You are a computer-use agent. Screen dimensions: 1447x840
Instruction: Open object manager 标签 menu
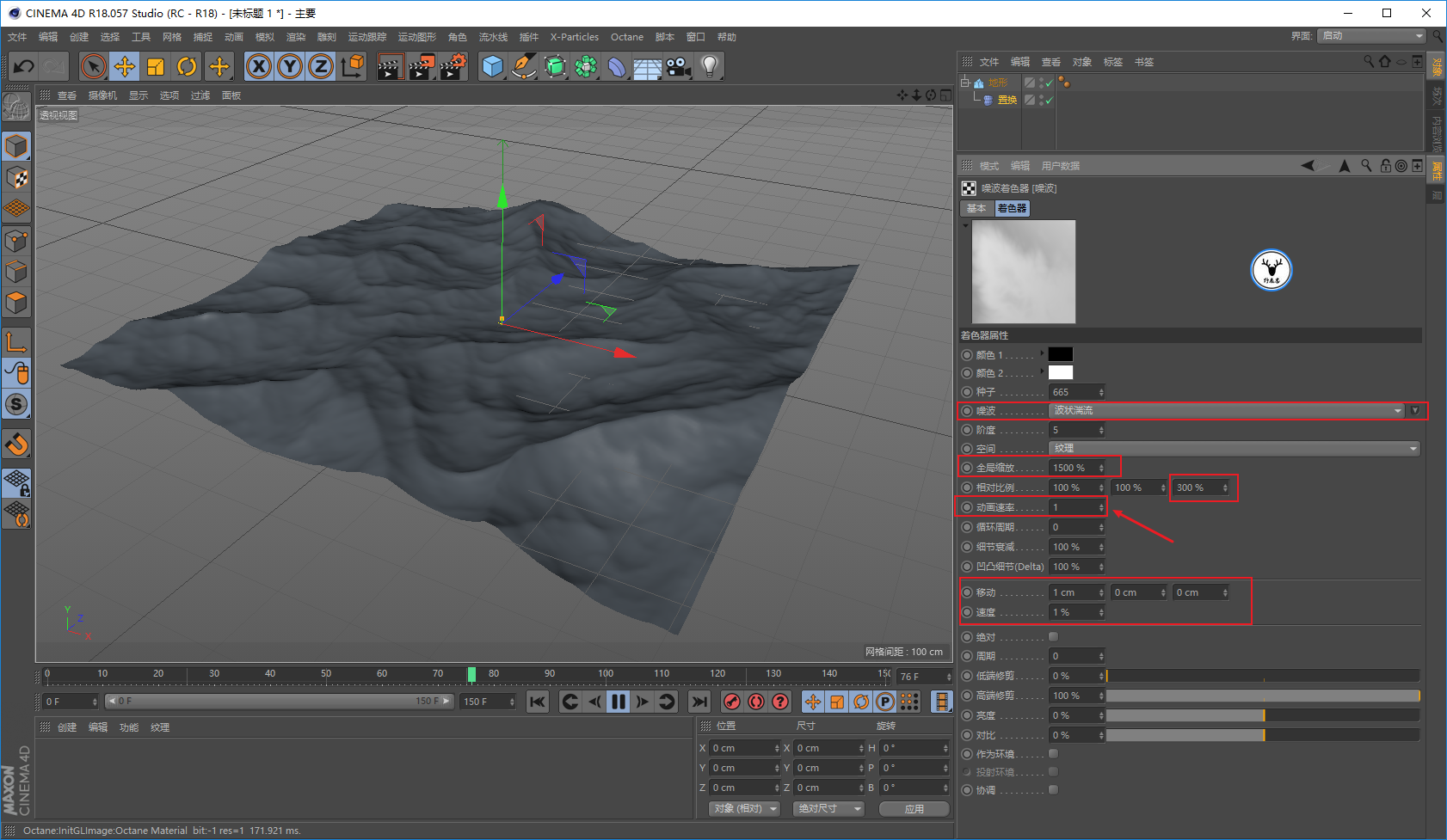(x=1113, y=62)
